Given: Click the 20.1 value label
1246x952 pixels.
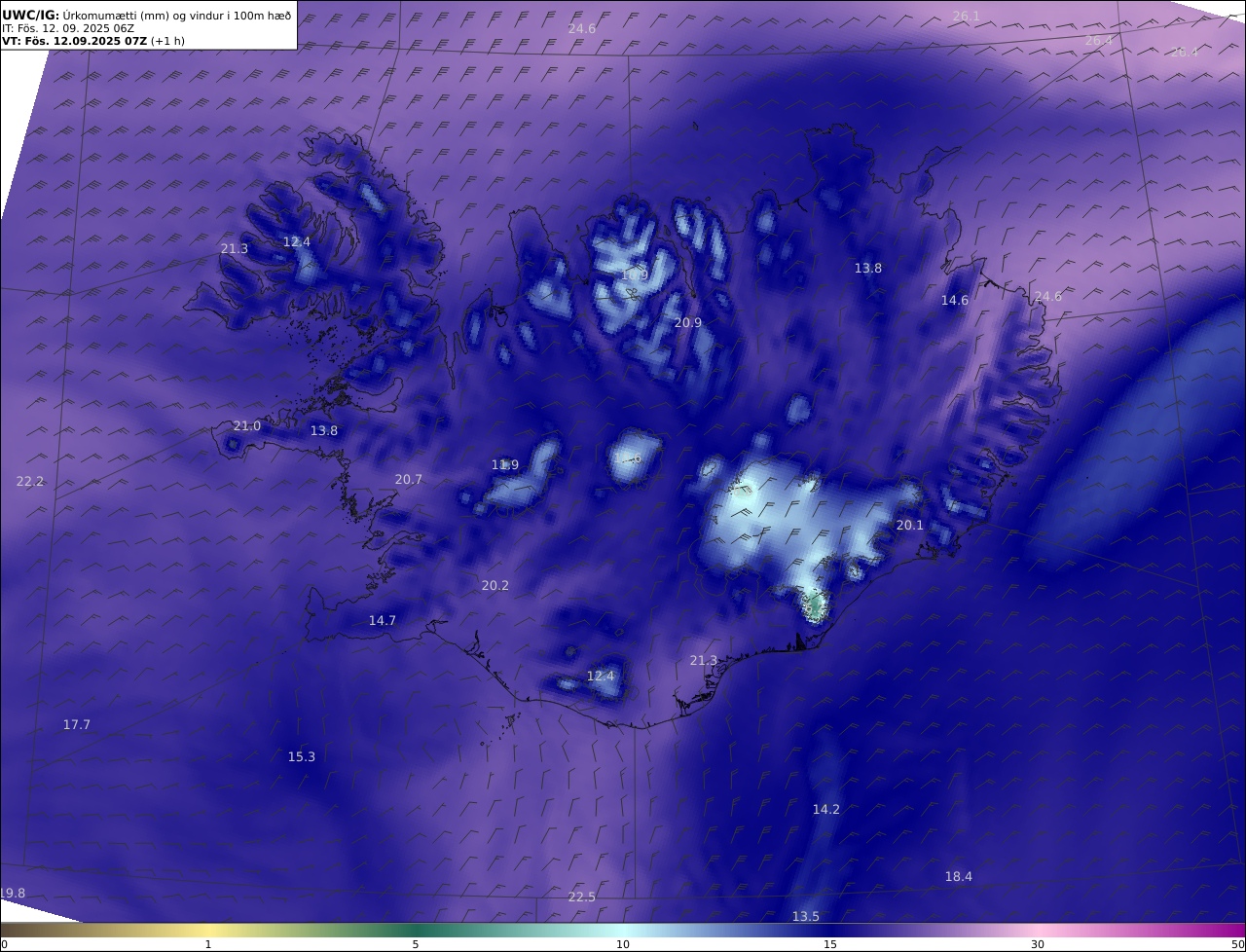Looking at the screenshot, I should click(x=909, y=525).
